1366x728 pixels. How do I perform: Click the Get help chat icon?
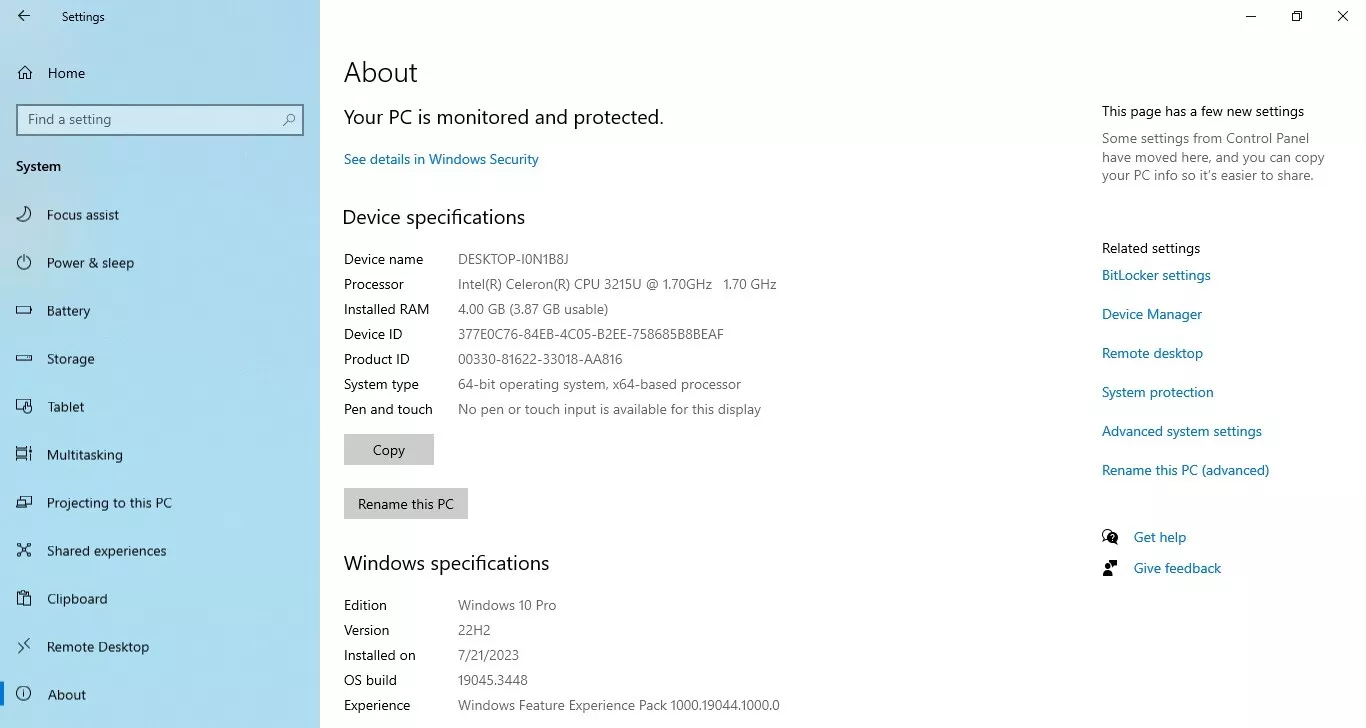tap(1110, 537)
